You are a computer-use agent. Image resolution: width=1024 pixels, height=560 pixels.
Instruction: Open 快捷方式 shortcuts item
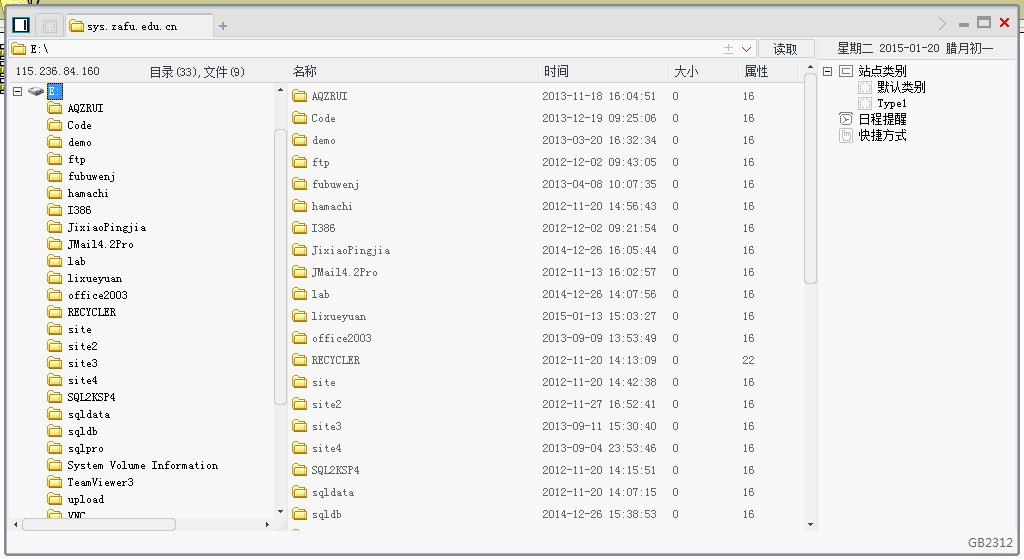tap(882, 136)
